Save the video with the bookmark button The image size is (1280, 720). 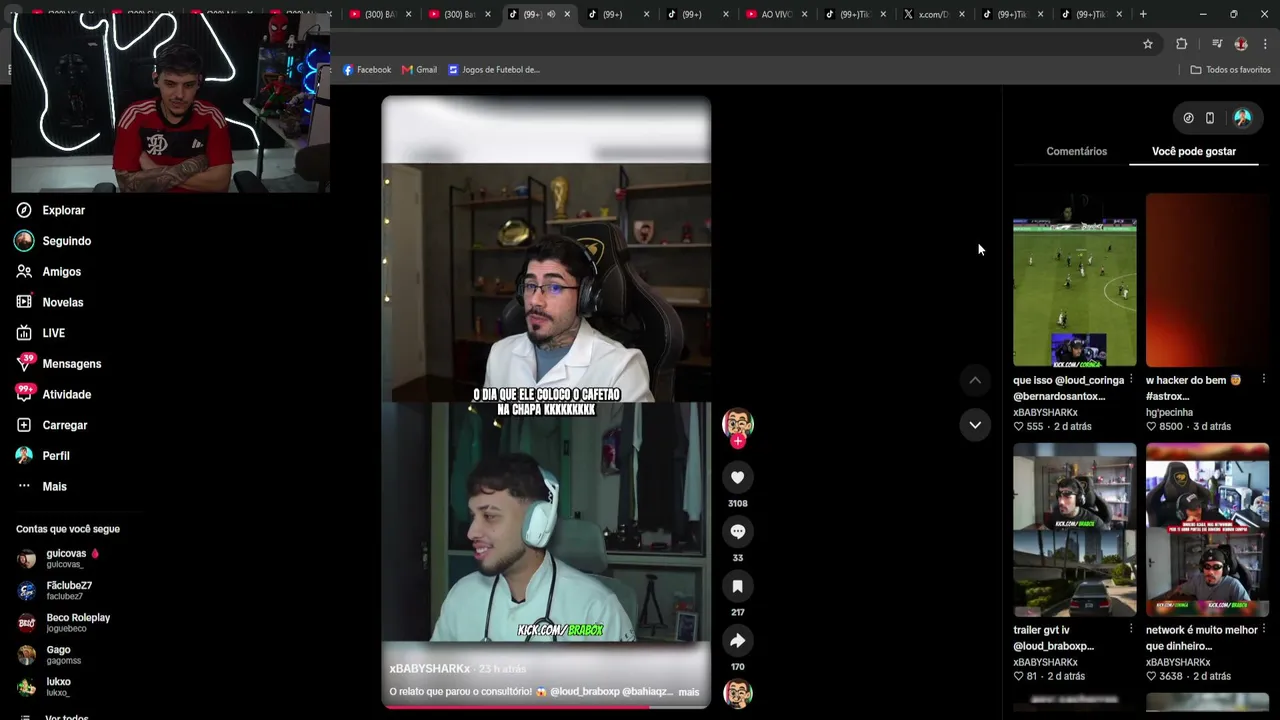pyautogui.click(x=738, y=586)
